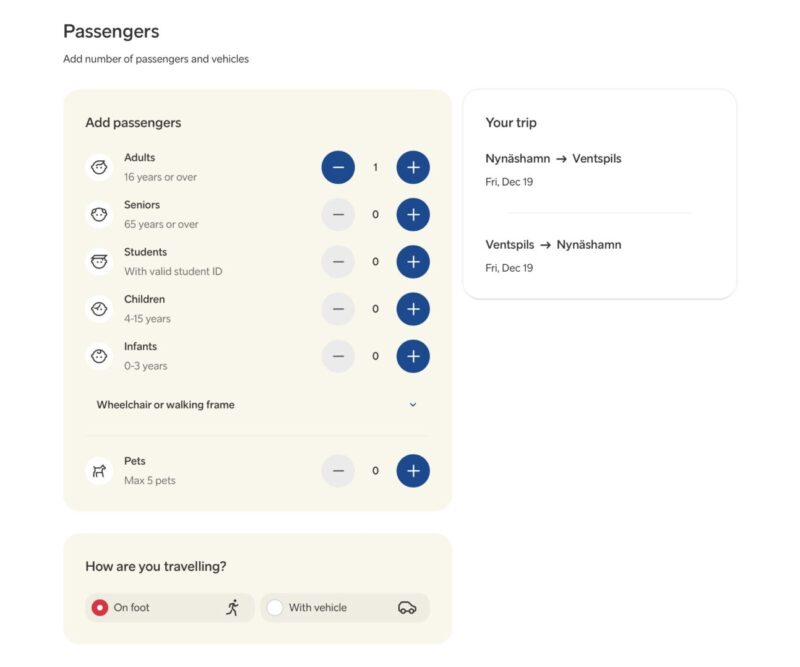Increase the Infants count
The height and width of the screenshot is (667, 800).
coord(413,356)
